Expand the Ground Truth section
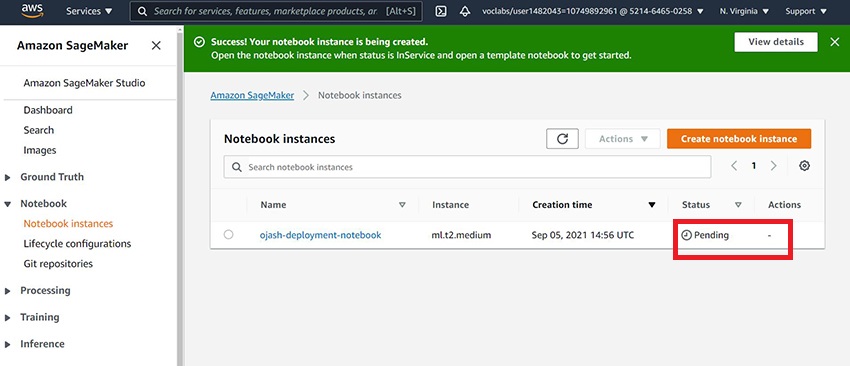The width and height of the screenshot is (850, 366). tap(8, 177)
